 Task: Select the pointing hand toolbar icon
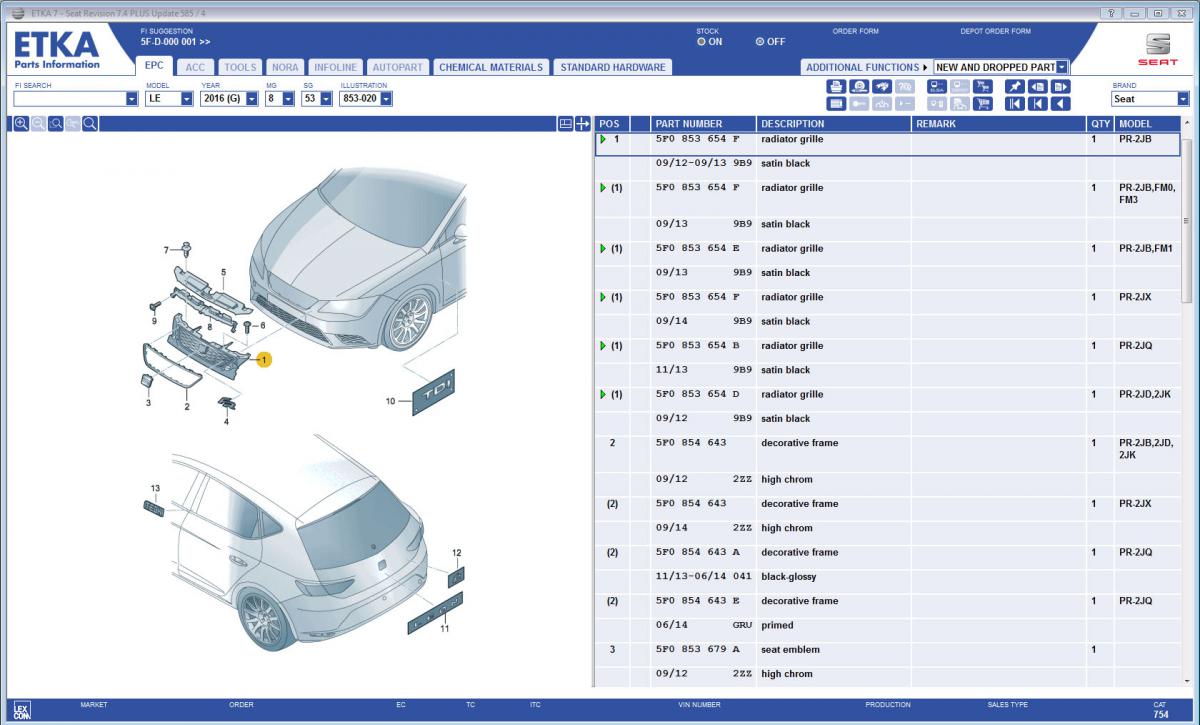point(882,86)
